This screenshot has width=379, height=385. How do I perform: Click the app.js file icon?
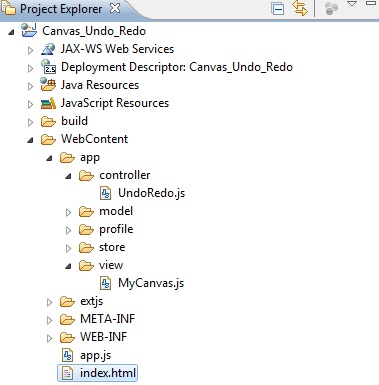[x=68, y=355]
